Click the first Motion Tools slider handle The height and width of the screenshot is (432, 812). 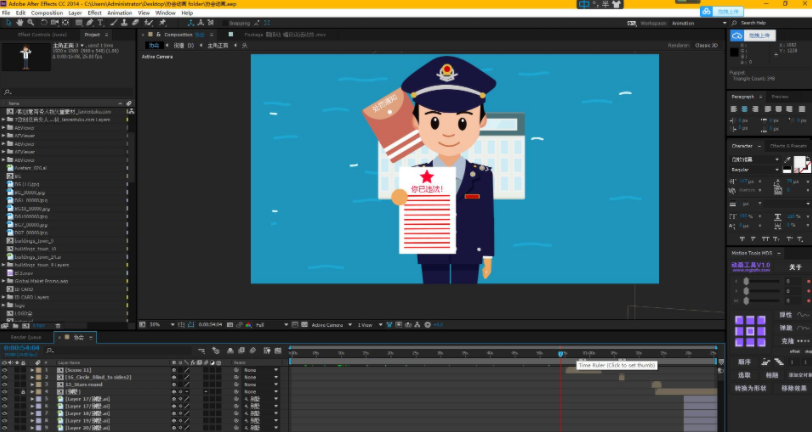746,281
